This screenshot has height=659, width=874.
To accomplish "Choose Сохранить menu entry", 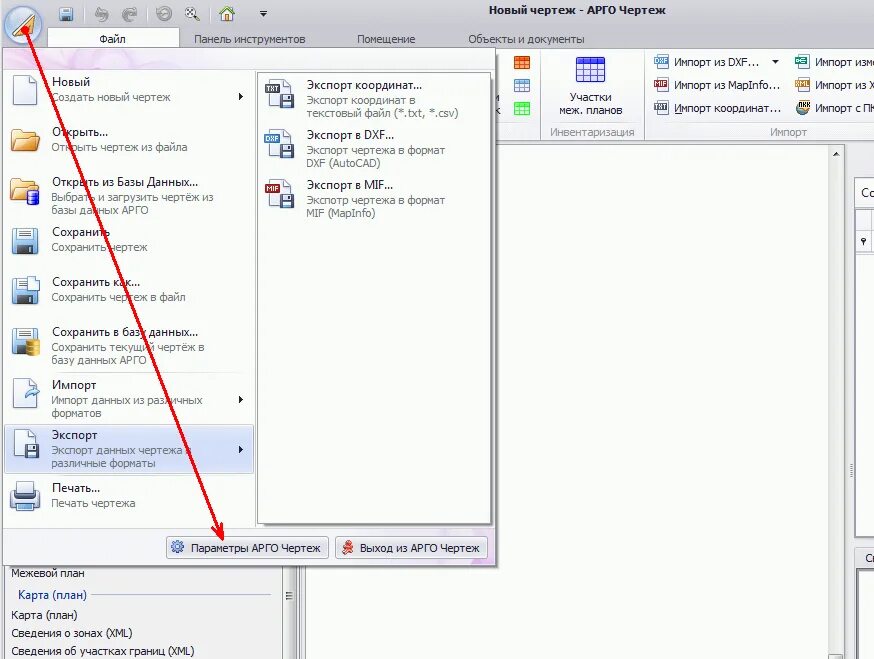I will (128, 239).
